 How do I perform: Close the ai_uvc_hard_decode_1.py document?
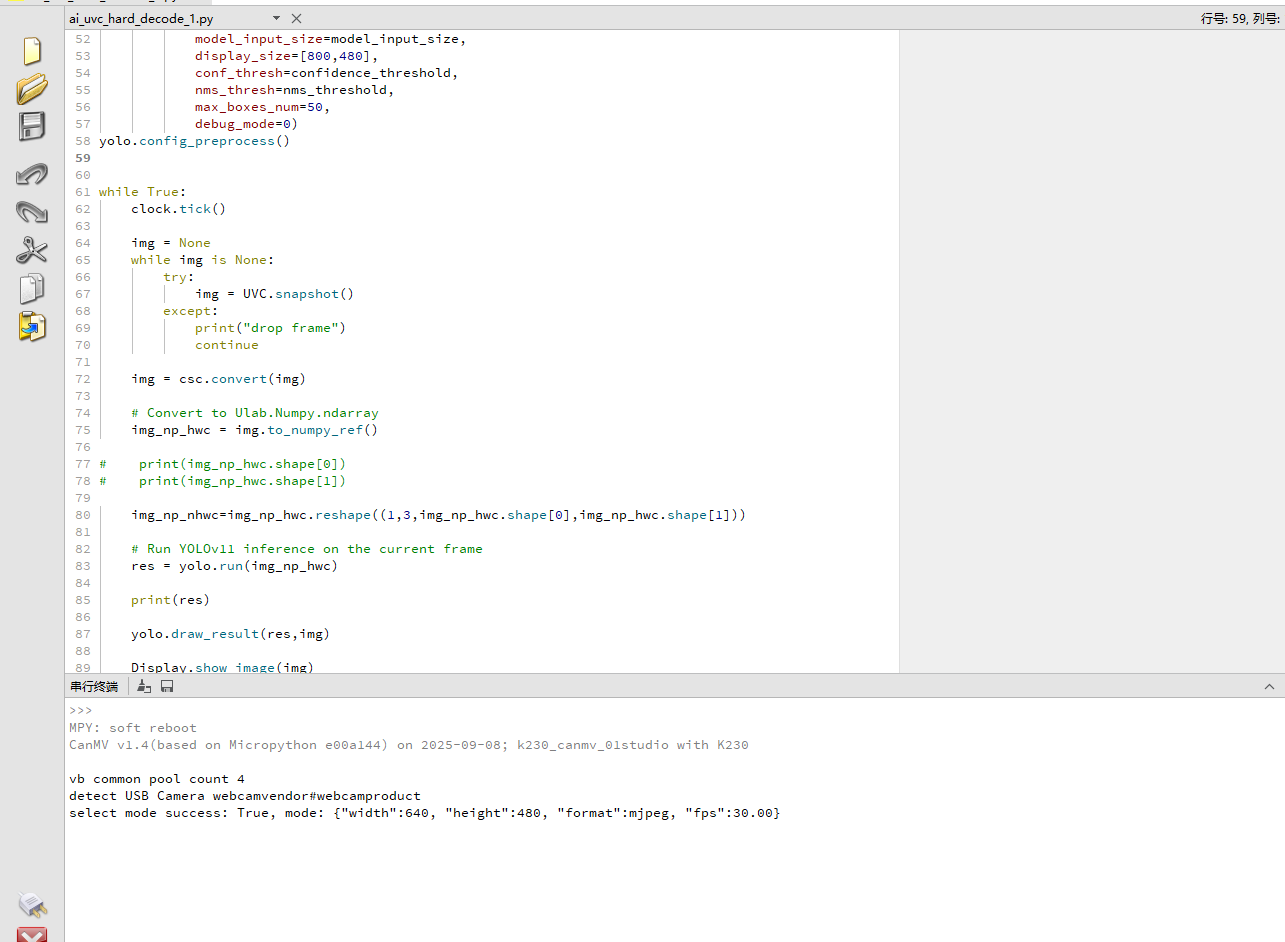[x=296, y=19]
